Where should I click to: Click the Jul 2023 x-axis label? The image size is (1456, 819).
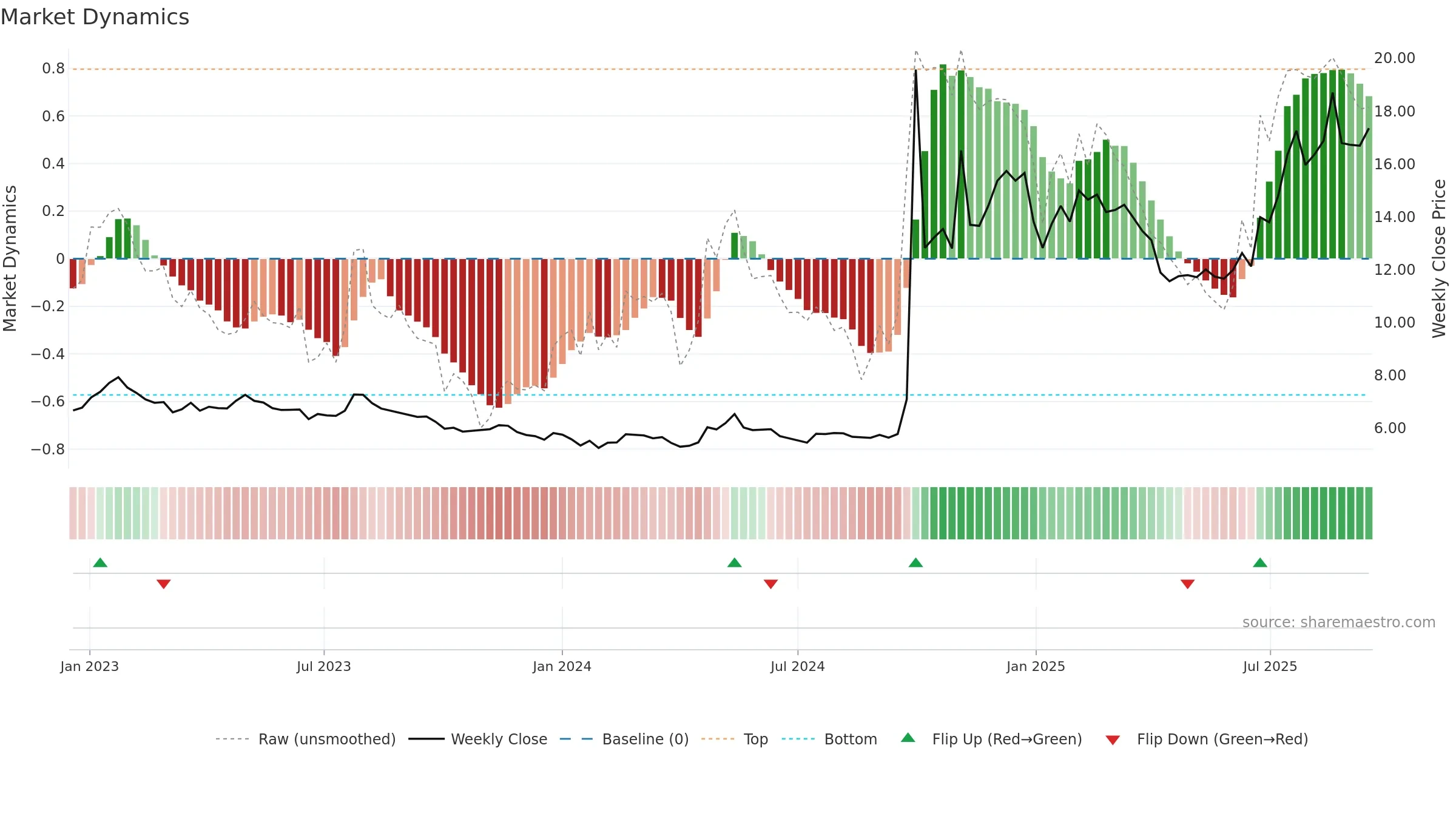(324, 666)
